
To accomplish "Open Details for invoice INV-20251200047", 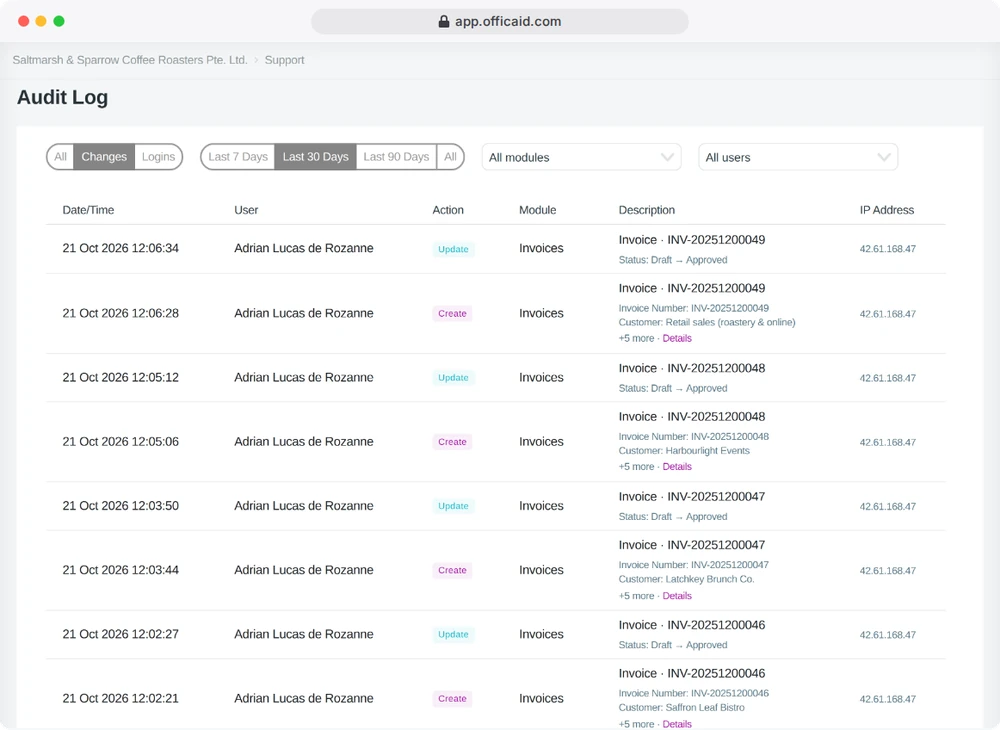I will [677, 596].
